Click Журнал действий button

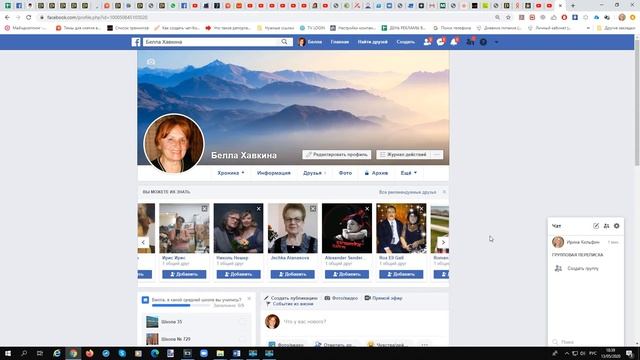coord(403,155)
